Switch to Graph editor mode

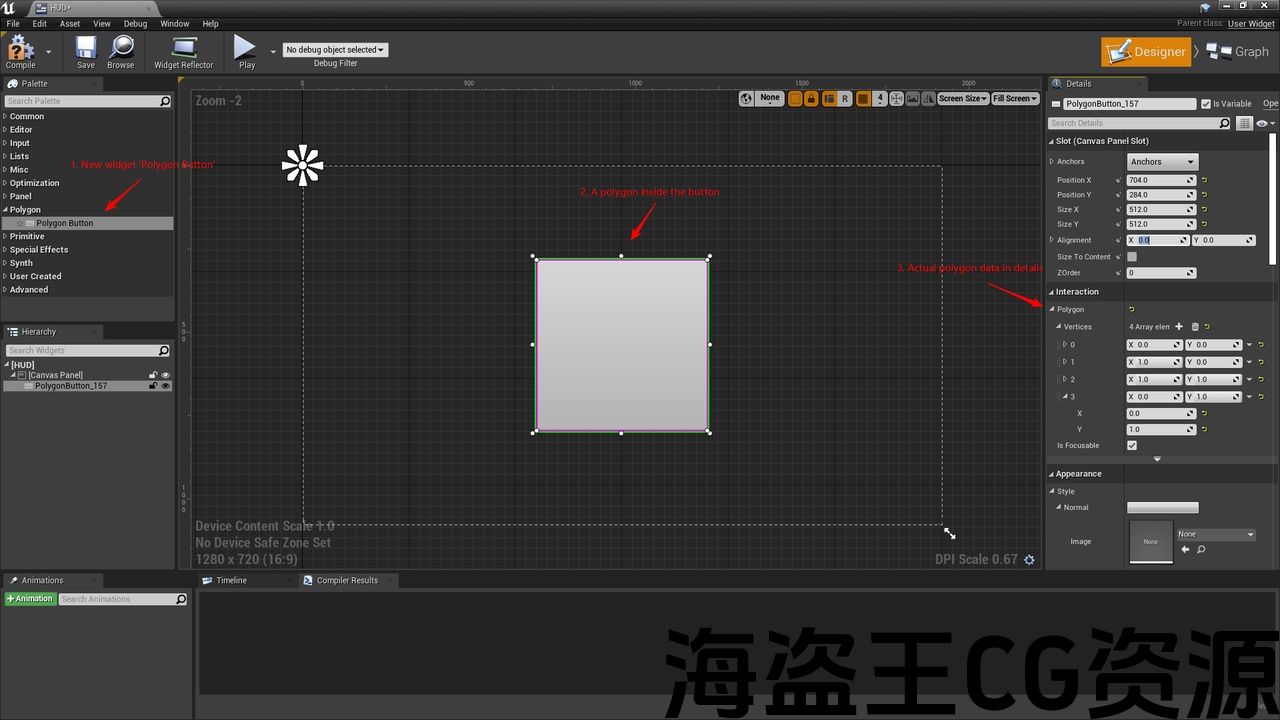coord(1238,52)
